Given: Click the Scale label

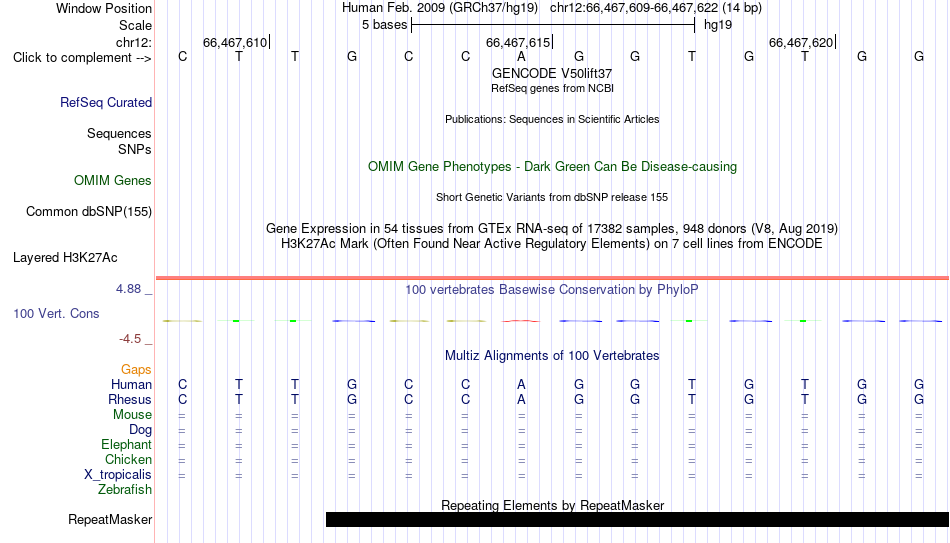Looking at the screenshot, I should [x=135, y=25].
